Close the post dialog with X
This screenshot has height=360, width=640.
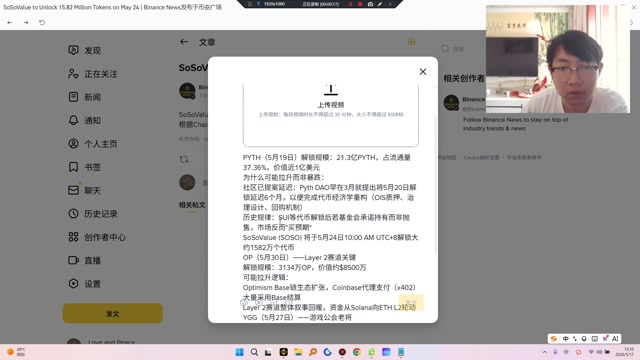[423, 72]
